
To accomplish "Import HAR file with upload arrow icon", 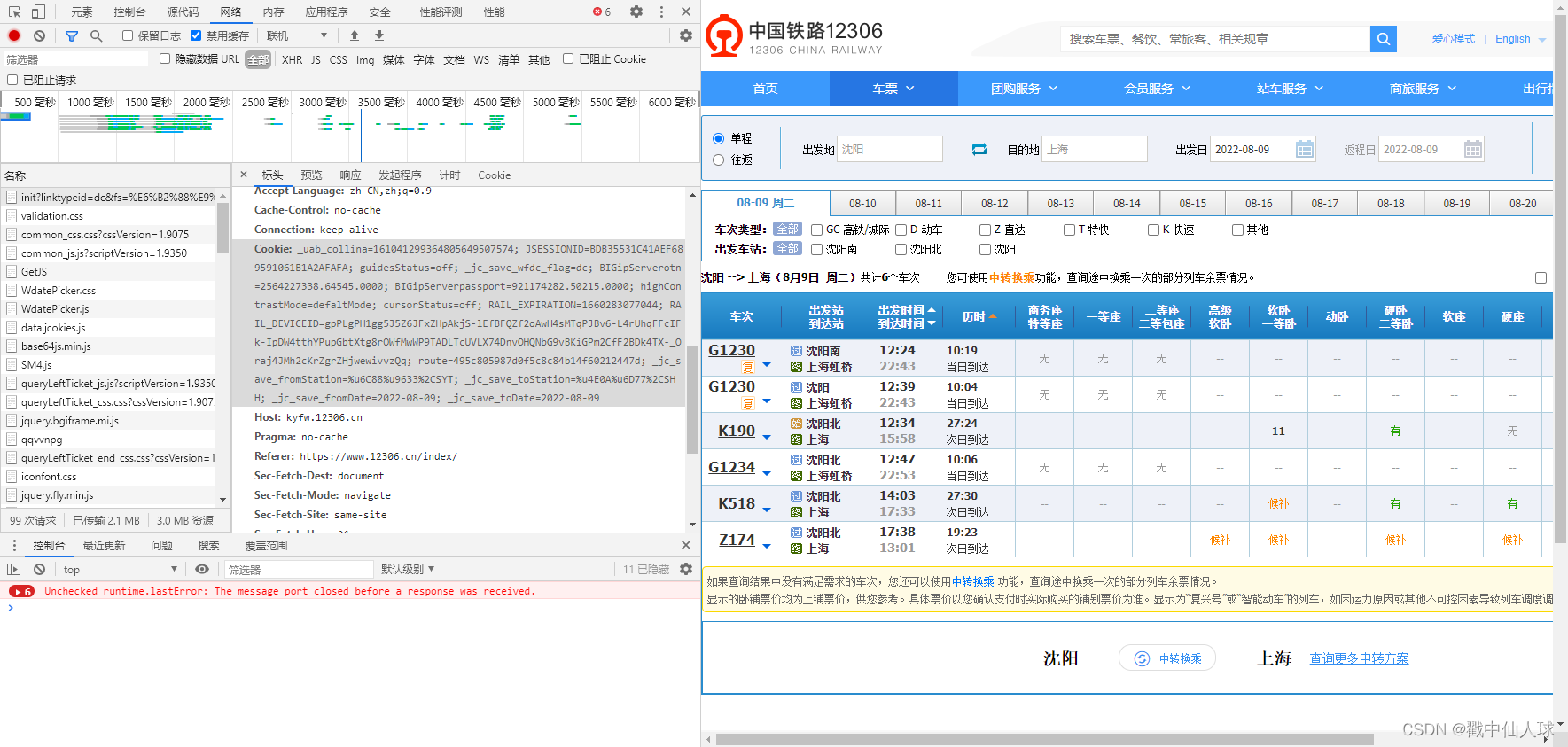I will click(x=355, y=35).
